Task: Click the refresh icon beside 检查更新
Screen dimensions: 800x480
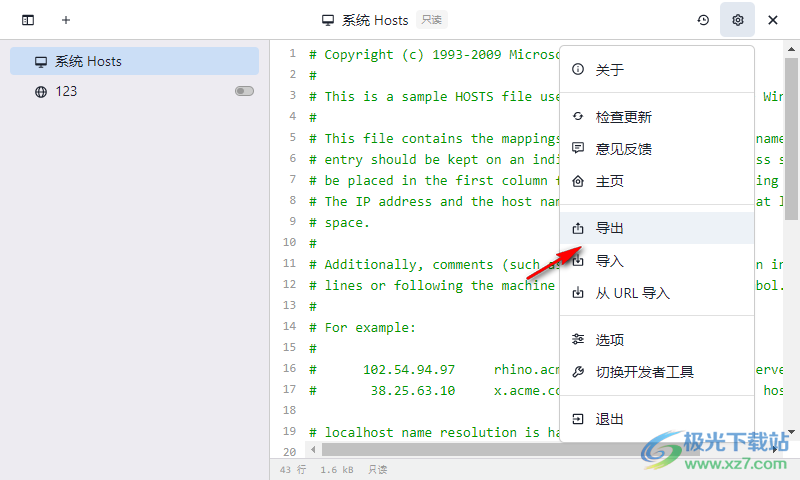Action: [x=578, y=116]
